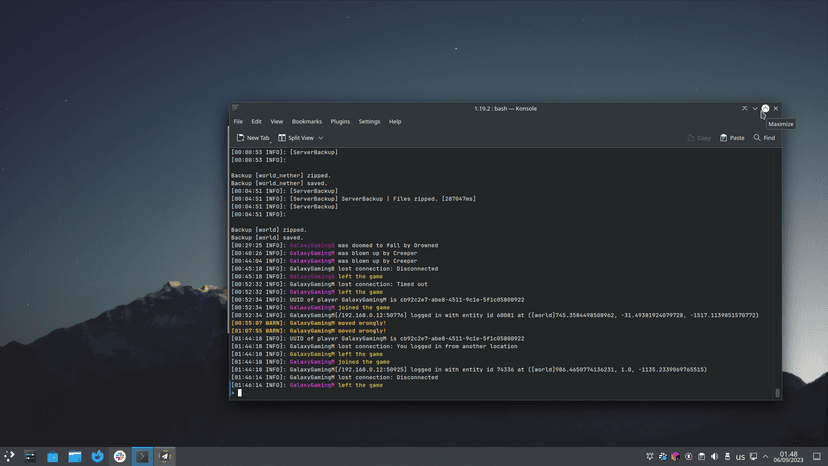Expand the Split View dropdown arrow
The height and width of the screenshot is (466, 828).
point(321,138)
